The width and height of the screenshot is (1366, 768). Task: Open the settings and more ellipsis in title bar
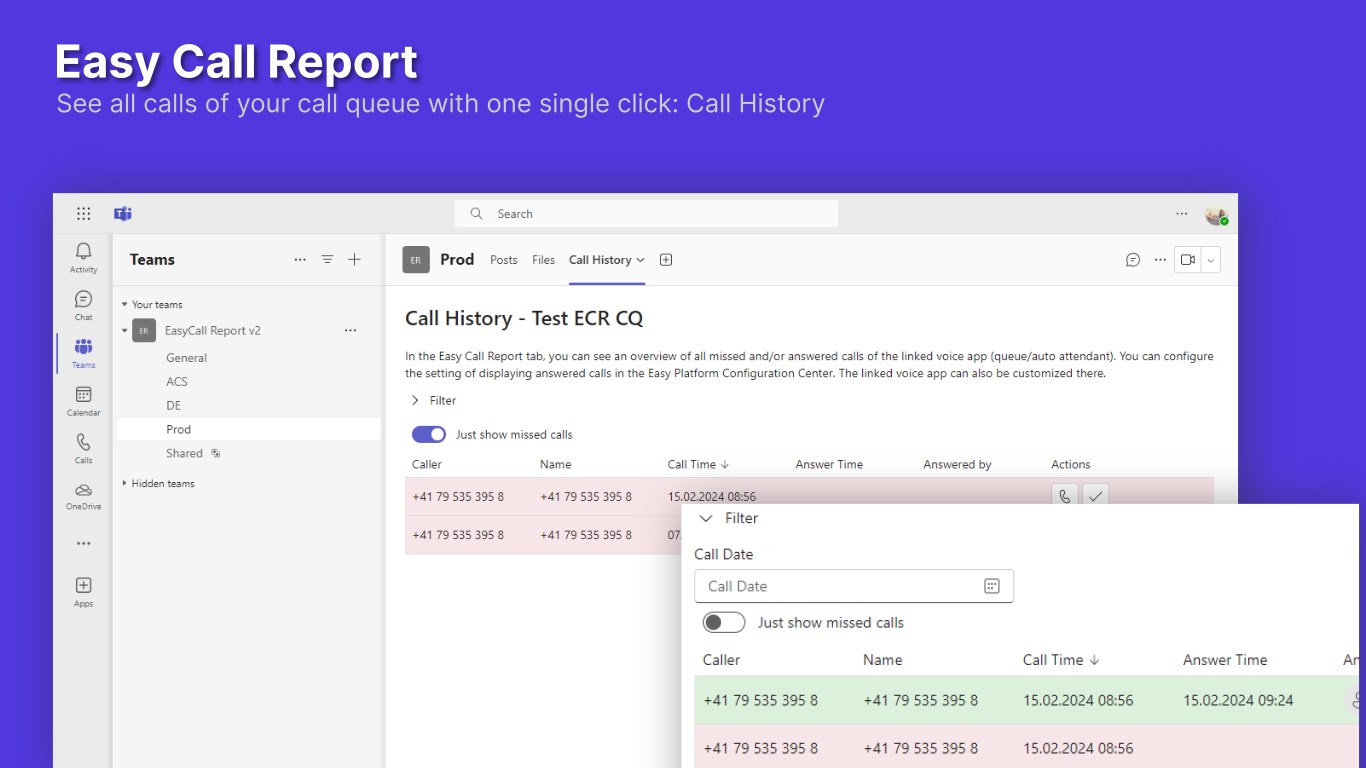[x=1182, y=213]
